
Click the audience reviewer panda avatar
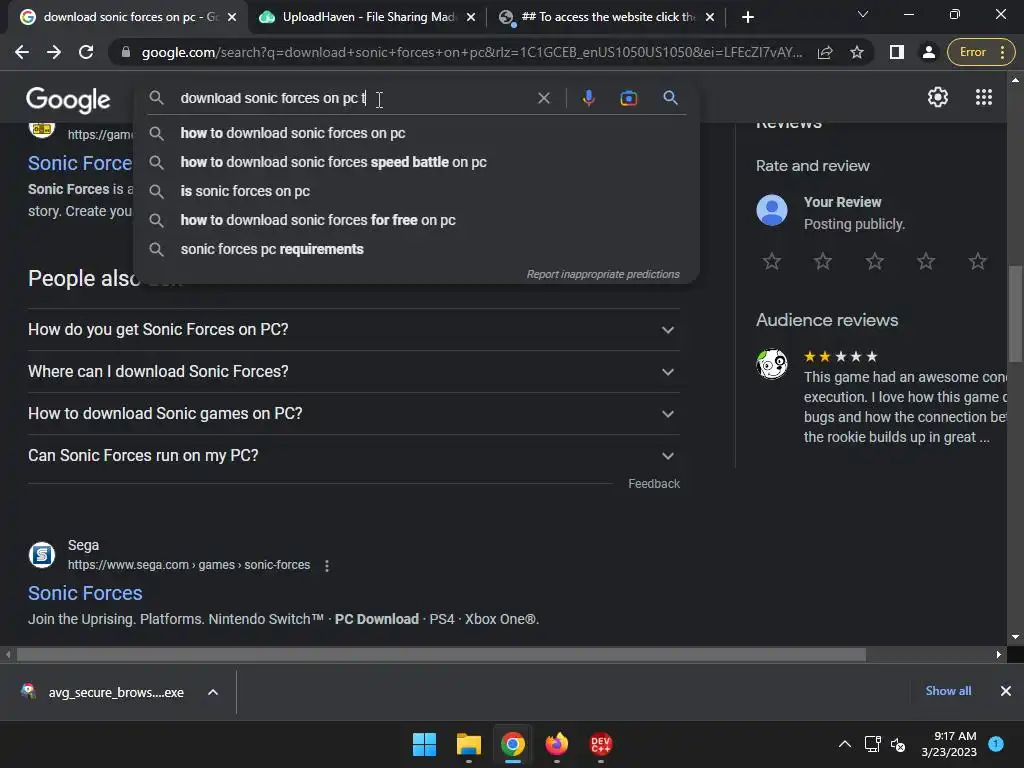point(772,364)
